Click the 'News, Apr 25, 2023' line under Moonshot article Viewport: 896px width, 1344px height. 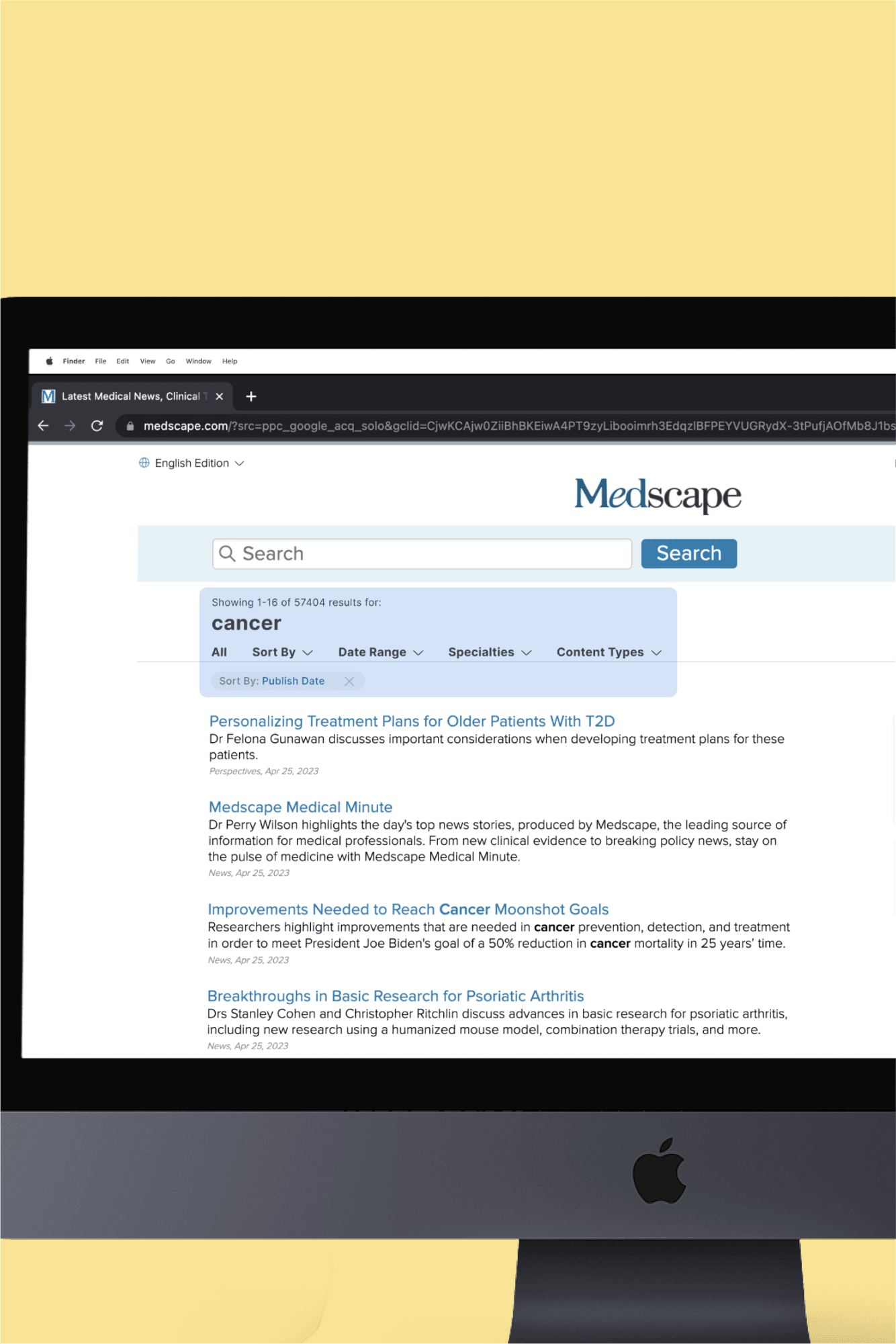click(248, 960)
